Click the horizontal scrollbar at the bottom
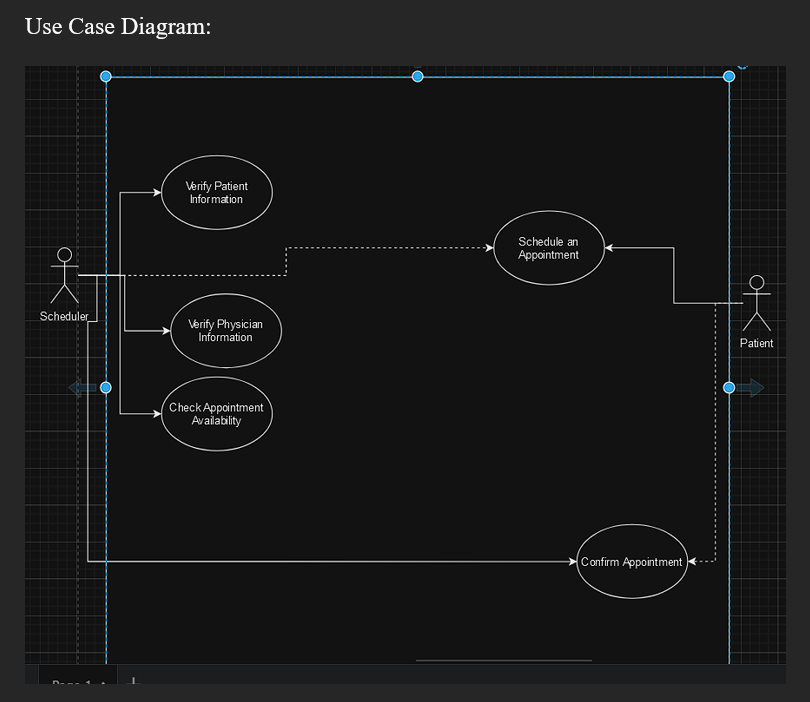Screen dimensions: 810x702 click(x=503, y=661)
